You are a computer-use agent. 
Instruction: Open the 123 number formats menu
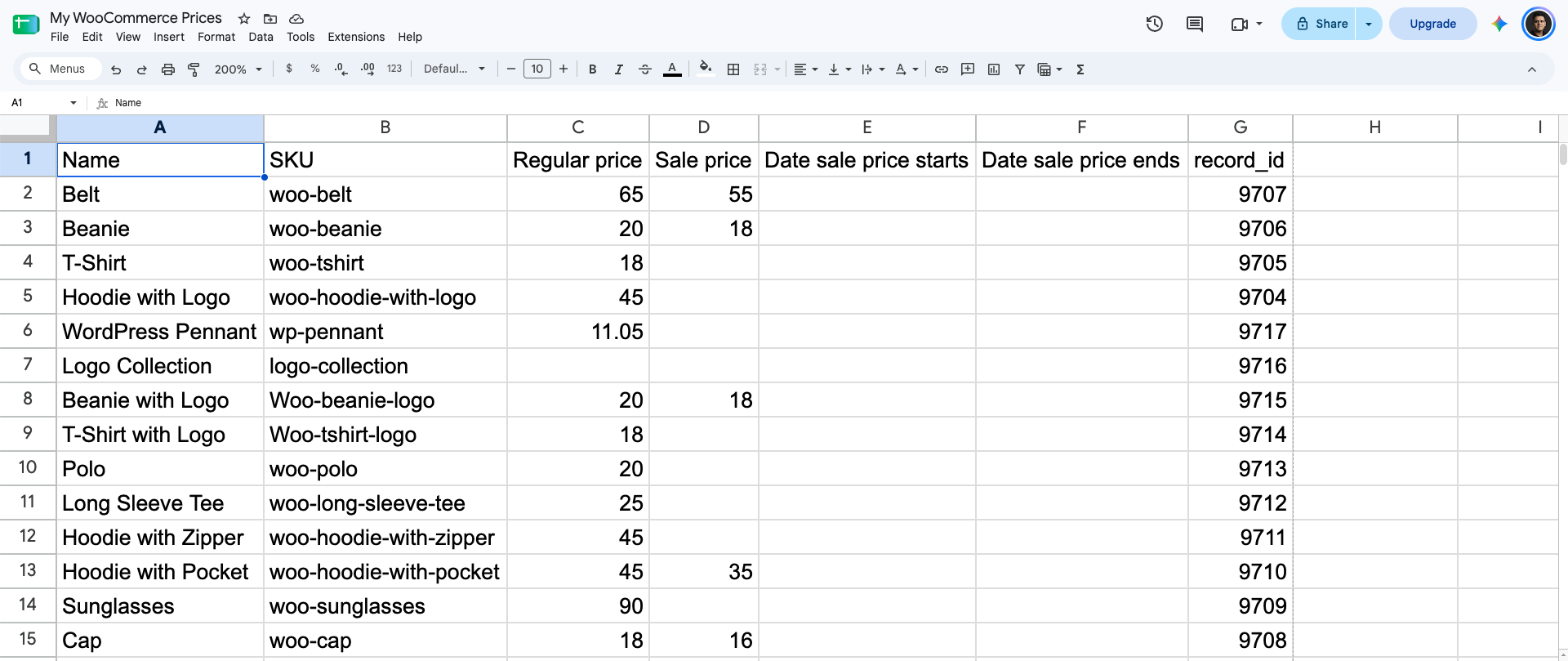394,69
